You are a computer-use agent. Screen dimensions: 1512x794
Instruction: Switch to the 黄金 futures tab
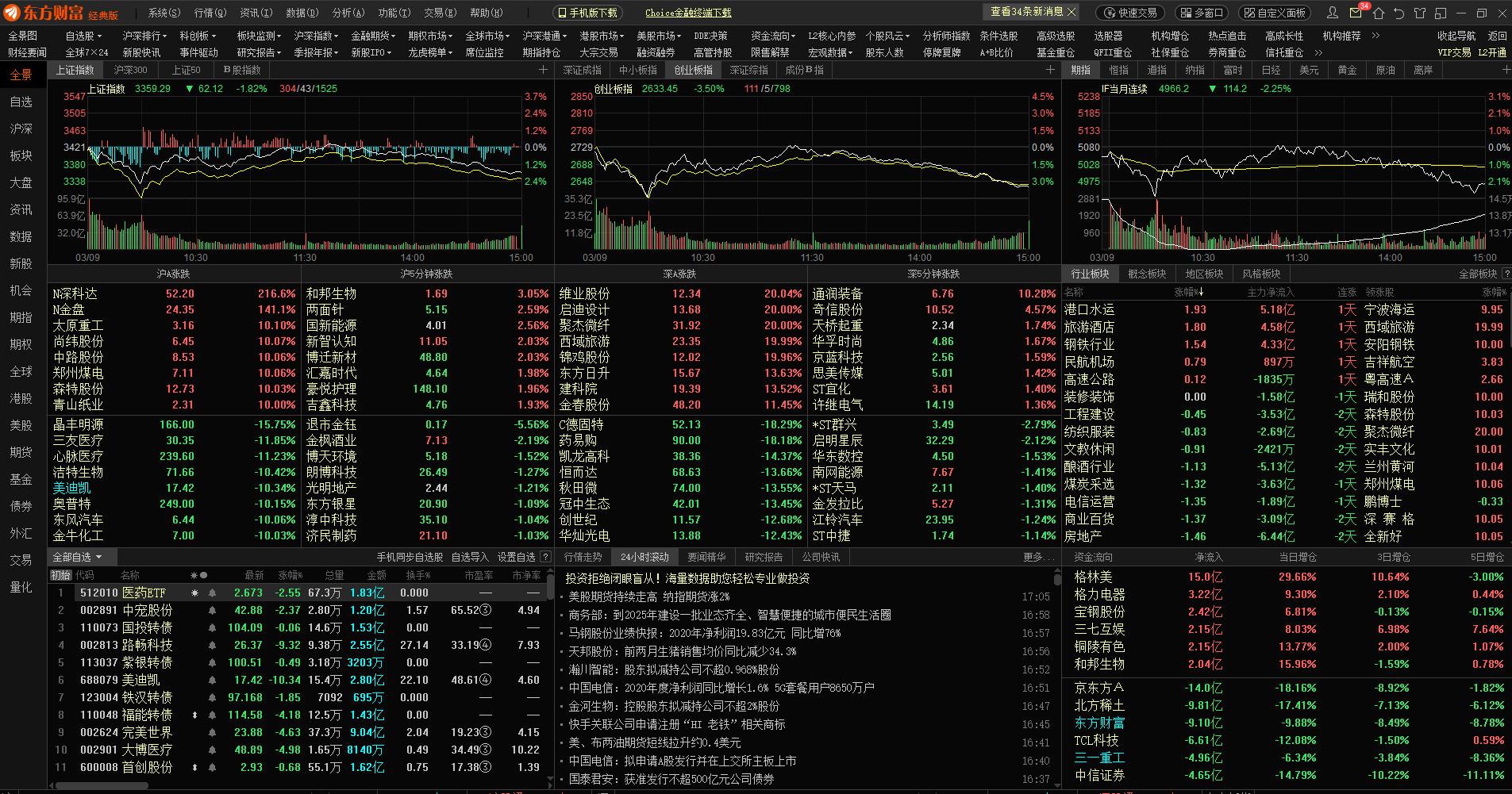point(1347,70)
